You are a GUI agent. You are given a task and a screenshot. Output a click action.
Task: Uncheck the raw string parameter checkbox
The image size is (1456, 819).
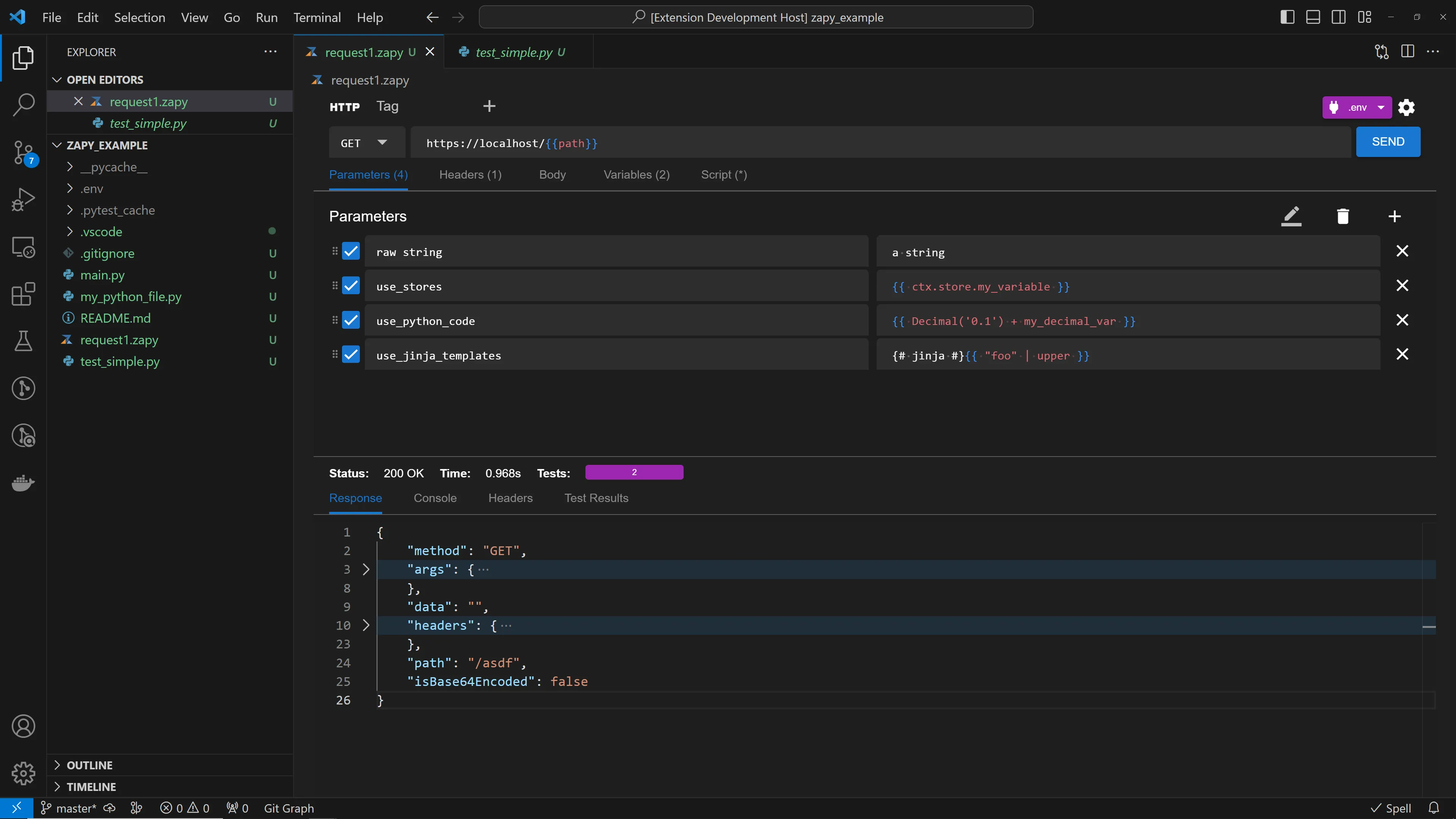(x=351, y=251)
